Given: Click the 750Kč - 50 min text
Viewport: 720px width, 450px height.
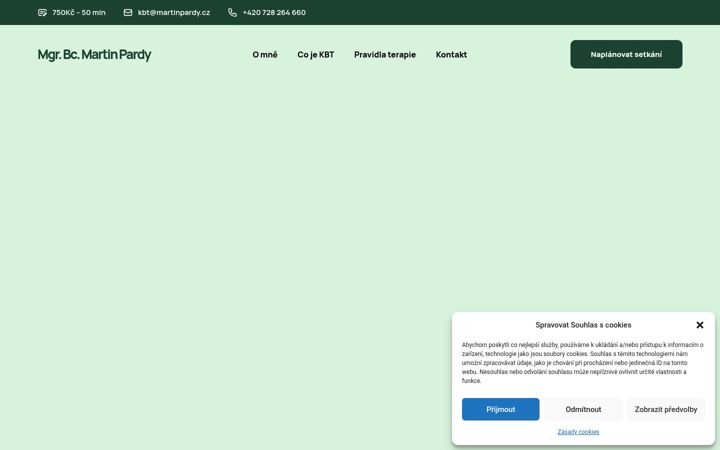Looking at the screenshot, I should (79, 12).
